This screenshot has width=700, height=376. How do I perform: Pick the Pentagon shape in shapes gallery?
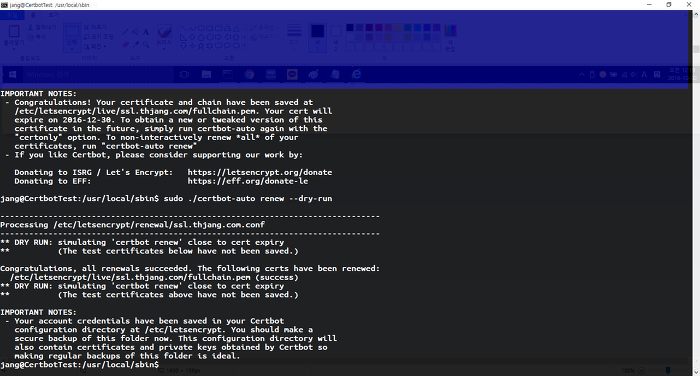[x=201, y=37]
